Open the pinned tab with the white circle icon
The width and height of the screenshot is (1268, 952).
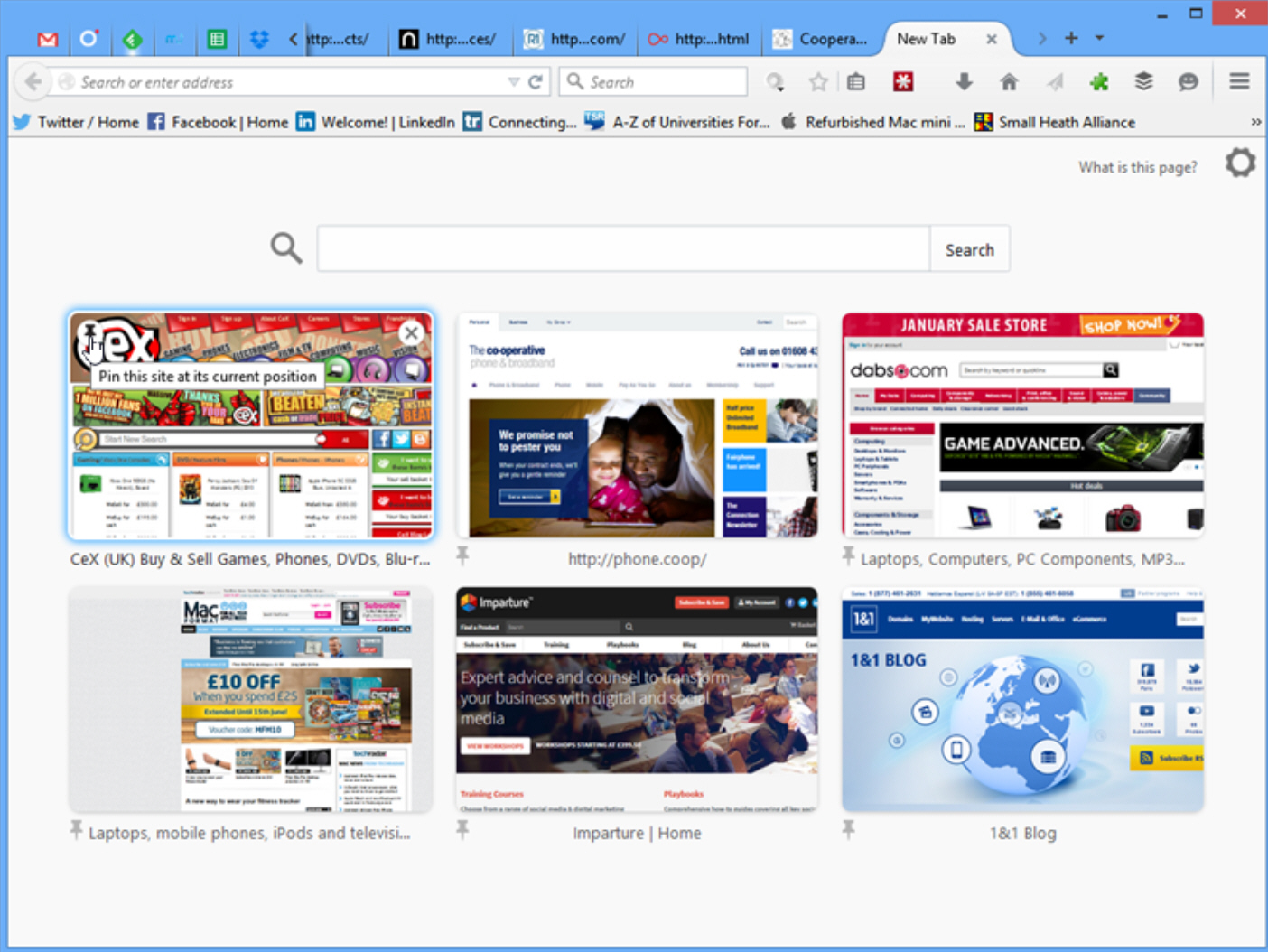(x=89, y=39)
